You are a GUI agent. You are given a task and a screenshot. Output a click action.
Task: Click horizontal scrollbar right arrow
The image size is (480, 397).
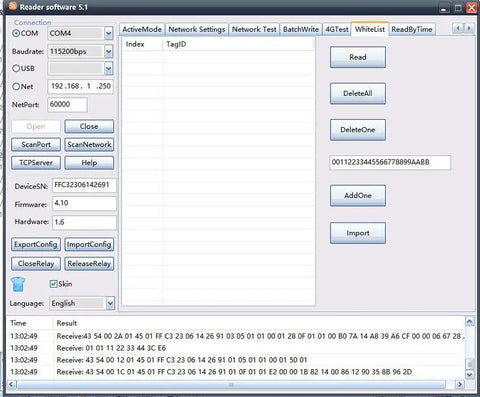pyautogui.click(x=460, y=384)
